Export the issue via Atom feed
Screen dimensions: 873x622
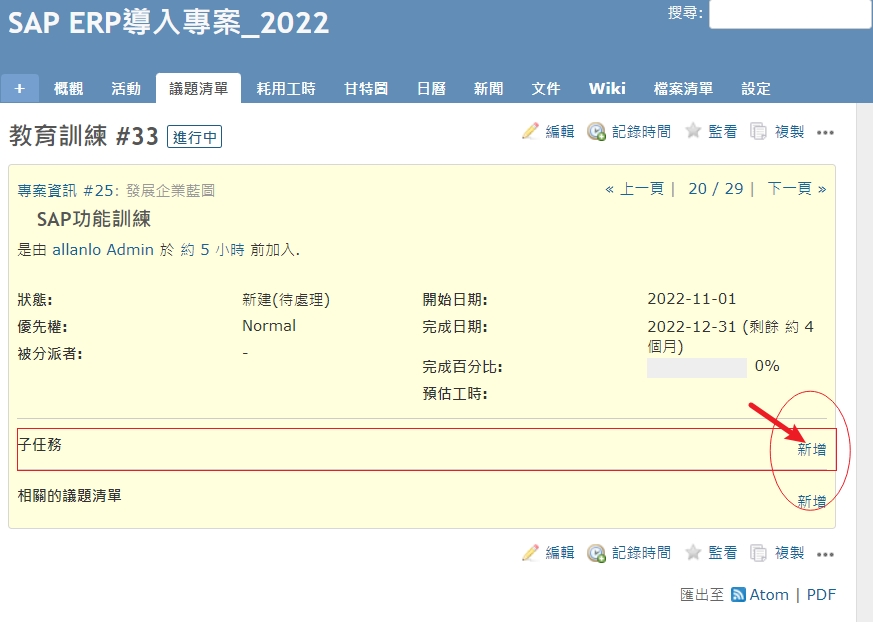click(x=760, y=595)
